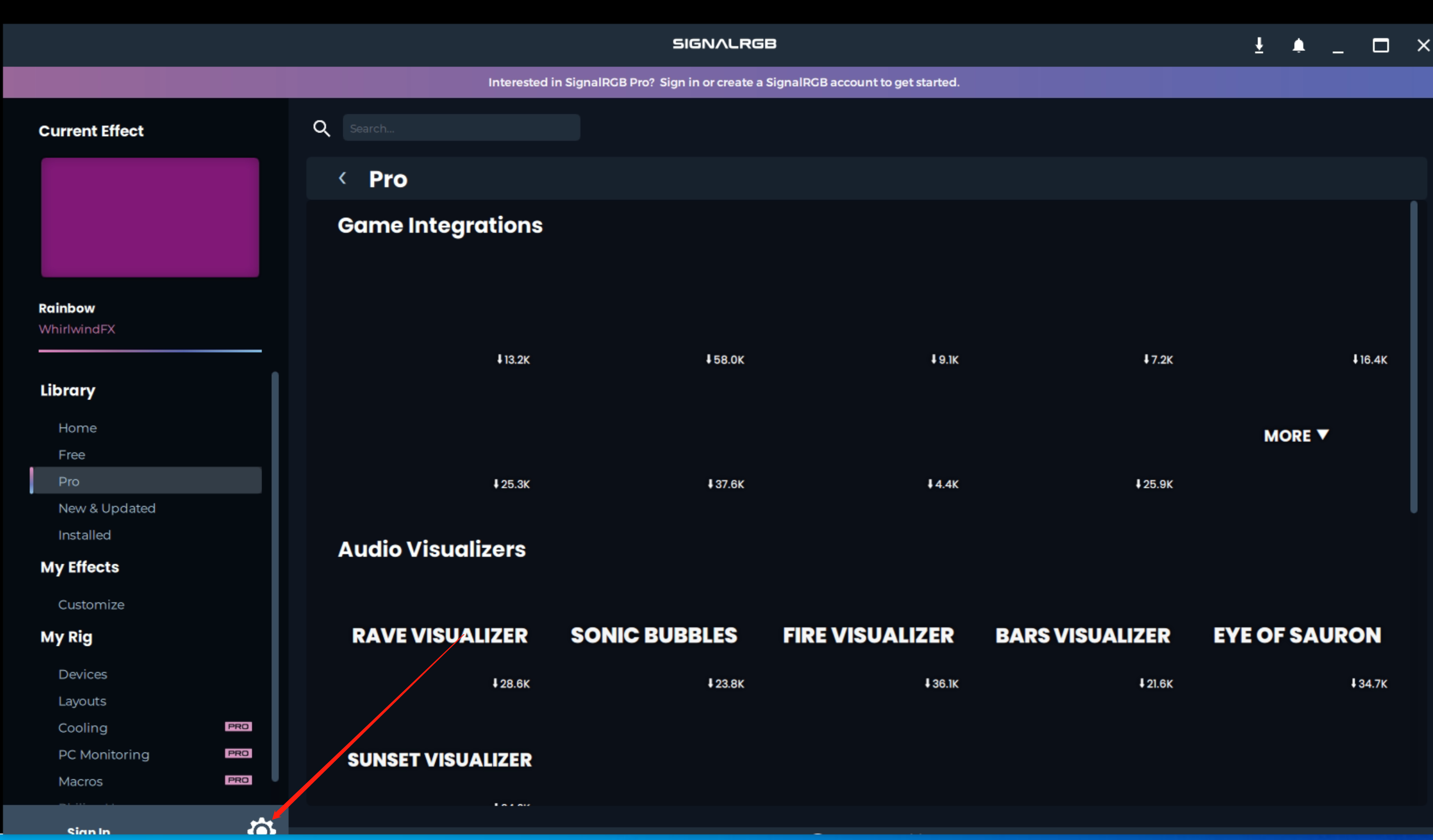
Task: Open Installed effects
Action: click(84, 534)
